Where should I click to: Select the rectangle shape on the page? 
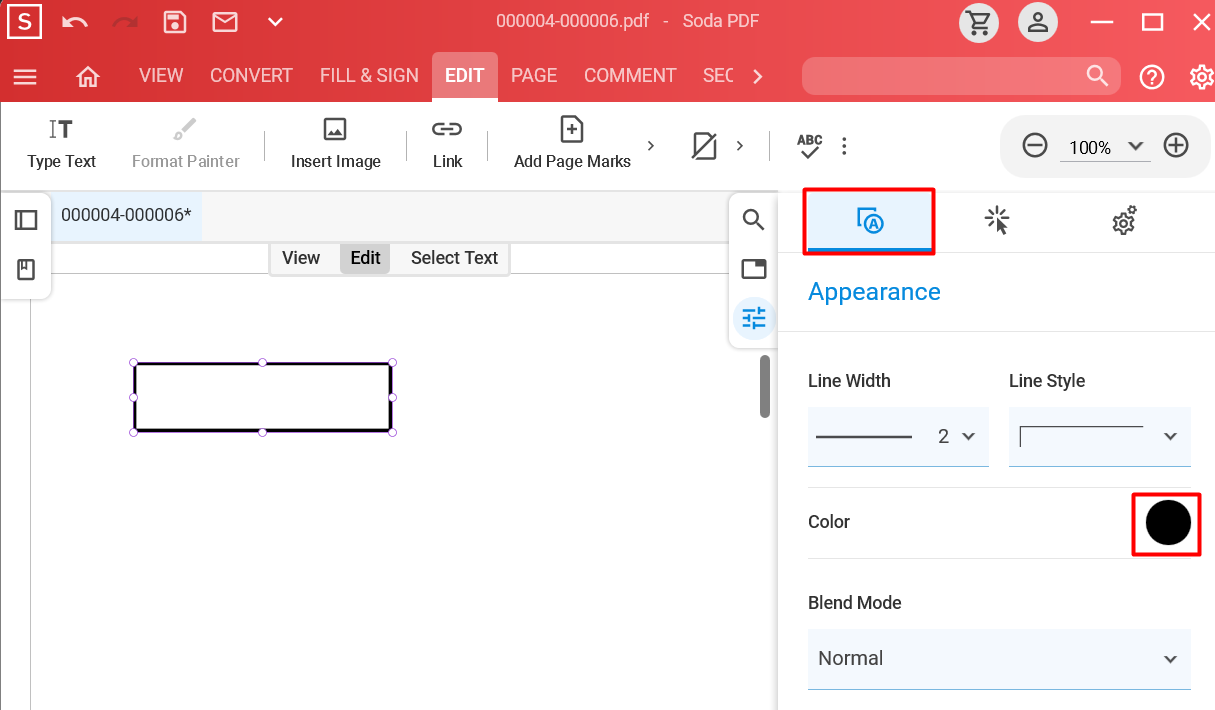point(262,397)
